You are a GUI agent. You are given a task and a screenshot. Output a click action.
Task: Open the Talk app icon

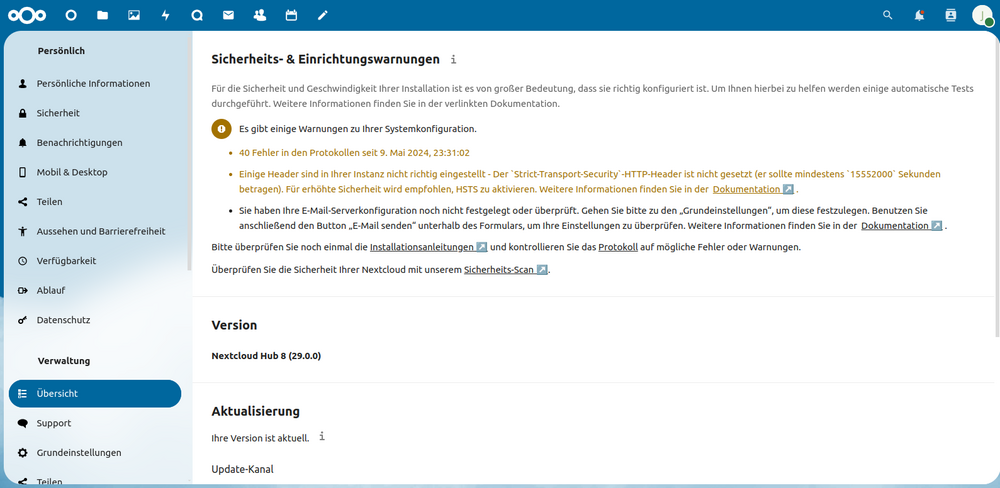(x=197, y=15)
